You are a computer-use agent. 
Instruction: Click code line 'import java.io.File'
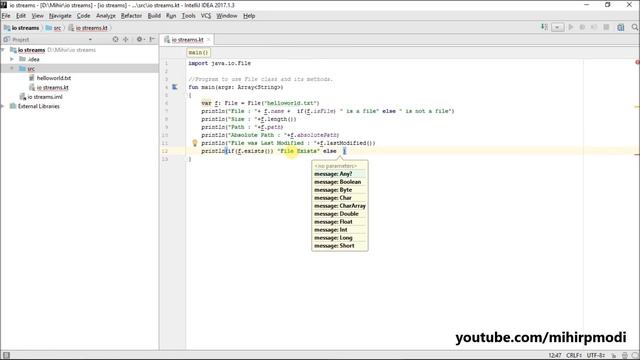coord(220,63)
